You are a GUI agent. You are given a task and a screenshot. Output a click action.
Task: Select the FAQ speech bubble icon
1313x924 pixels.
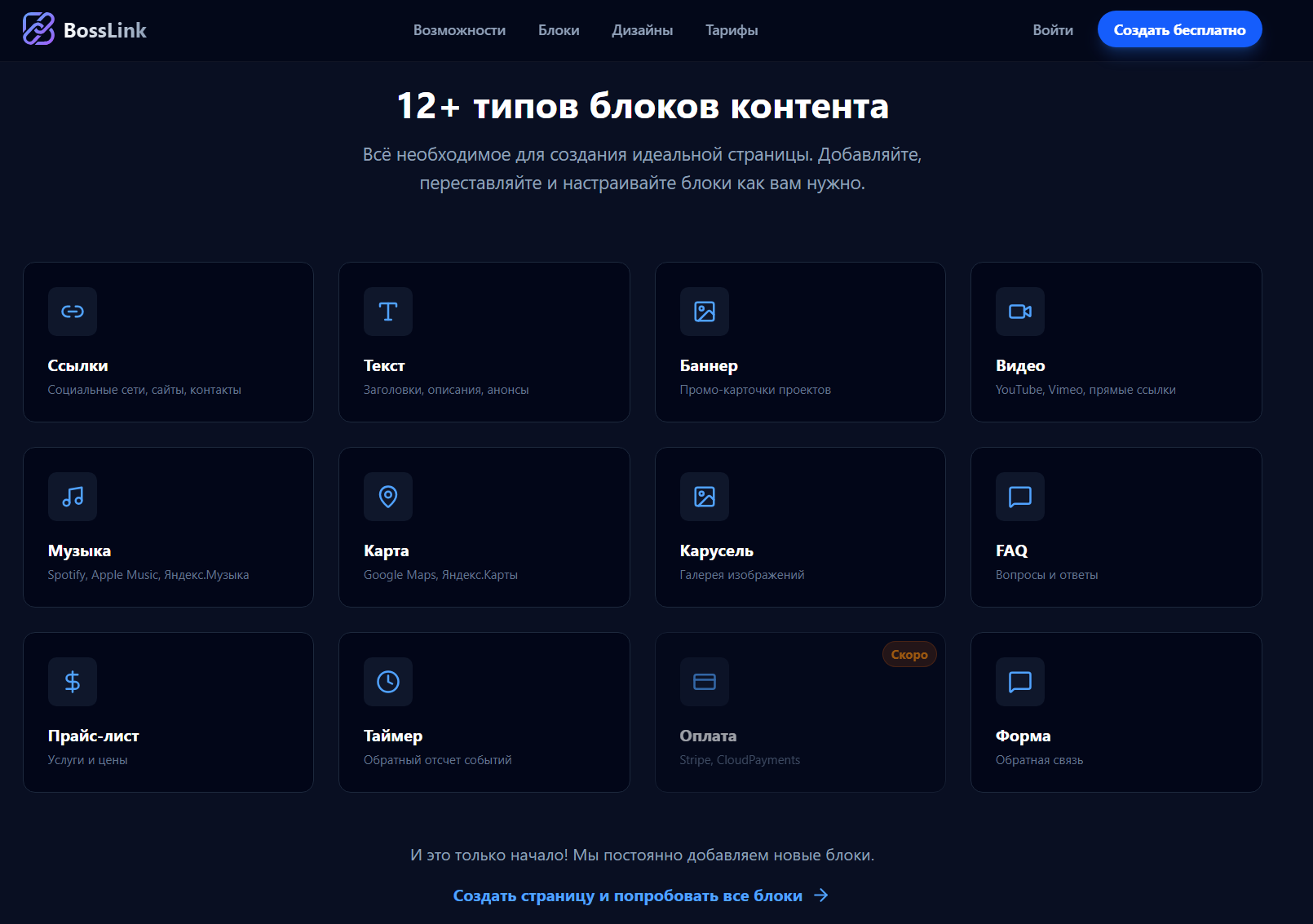click(x=1020, y=497)
